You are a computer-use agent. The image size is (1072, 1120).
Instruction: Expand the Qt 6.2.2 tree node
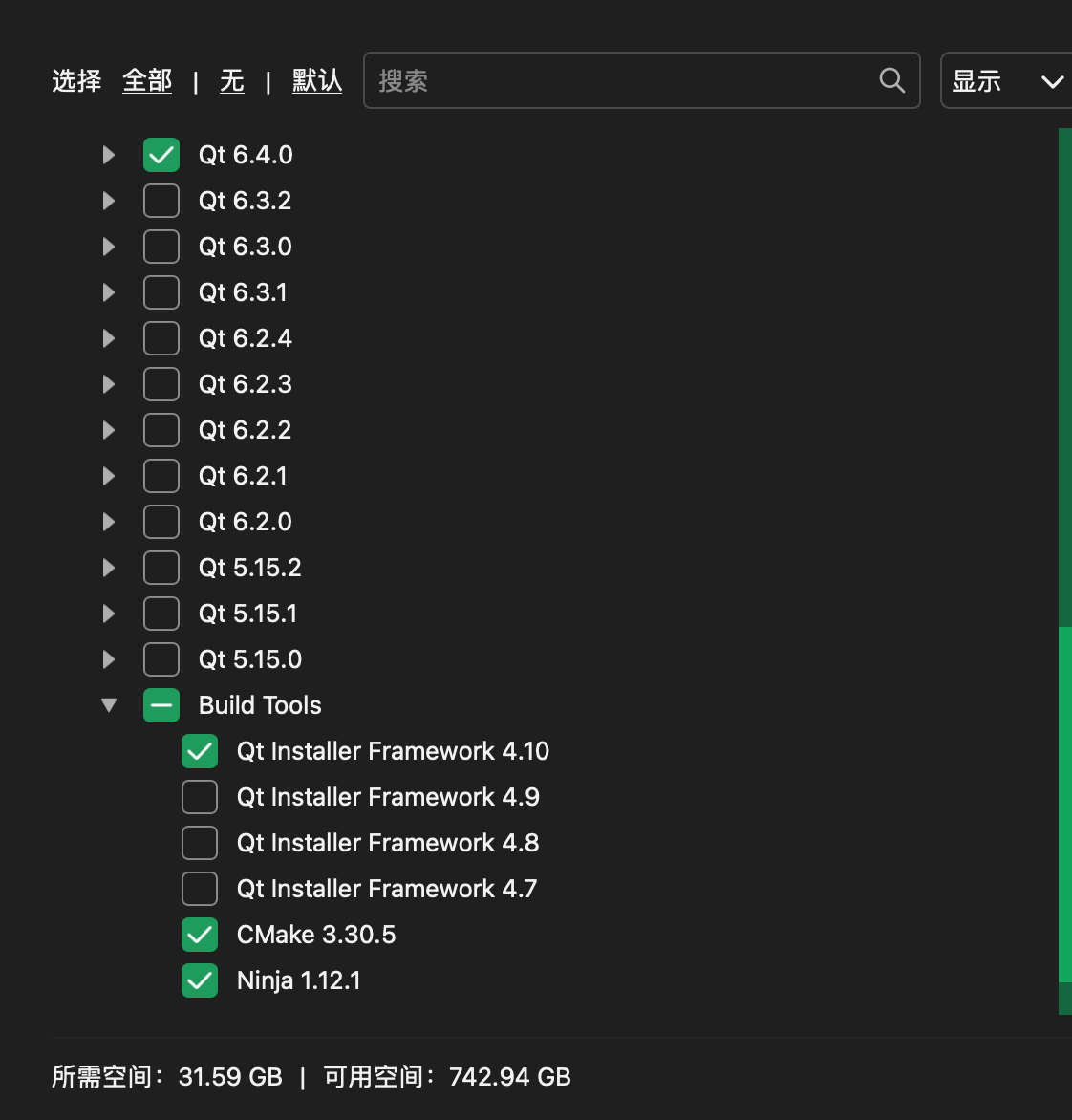pyautogui.click(x=109, y=430)
